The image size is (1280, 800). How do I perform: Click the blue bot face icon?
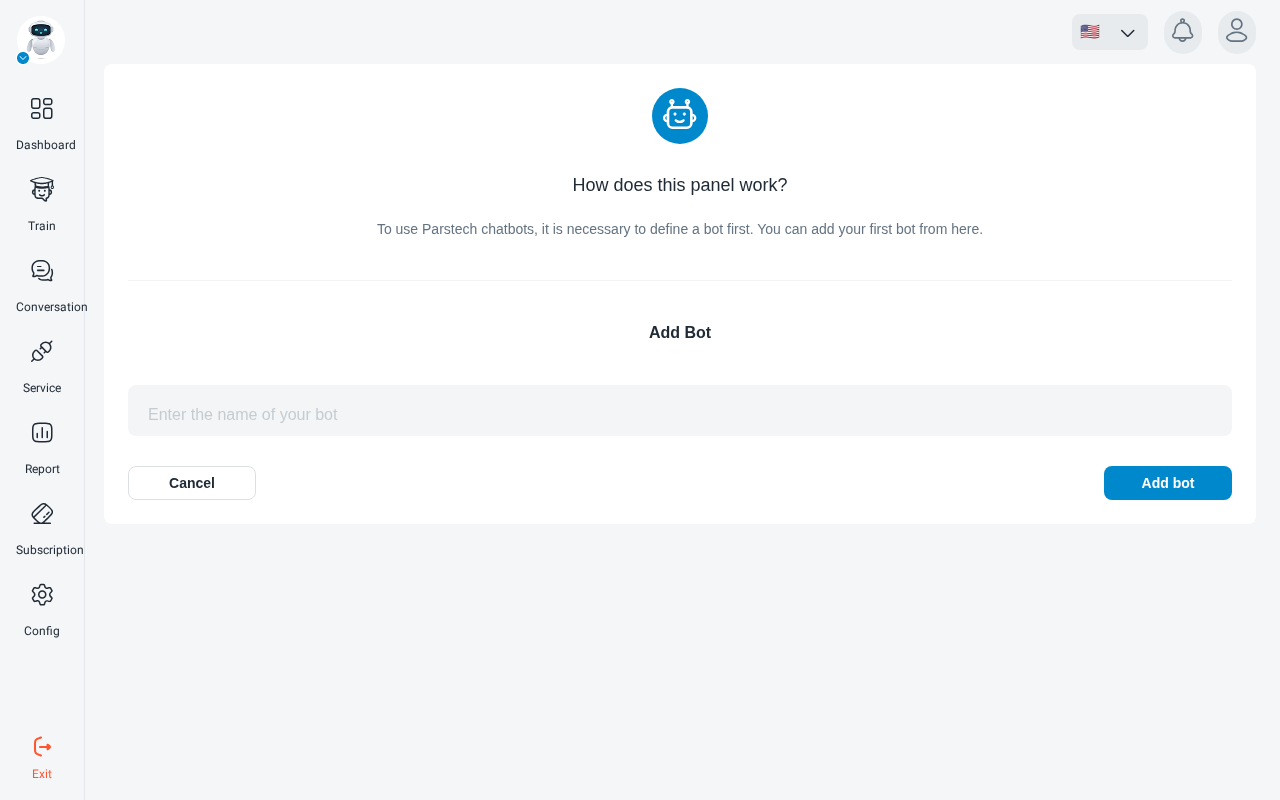[680, 116]
